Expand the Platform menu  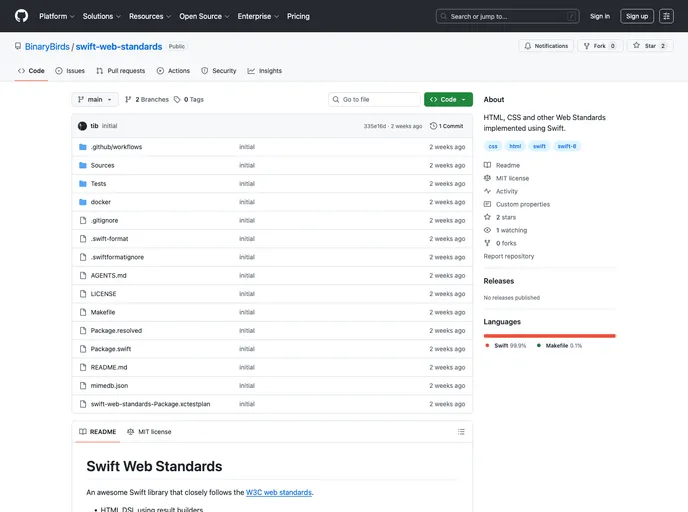point(57,16)
